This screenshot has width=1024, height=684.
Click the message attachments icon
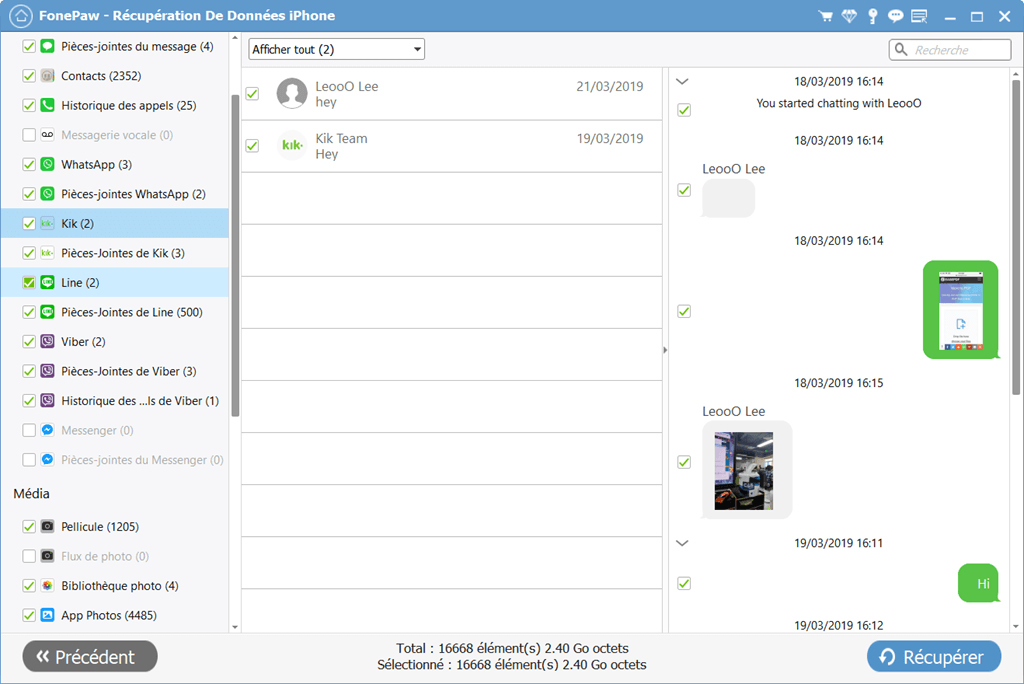pos(47,46)
